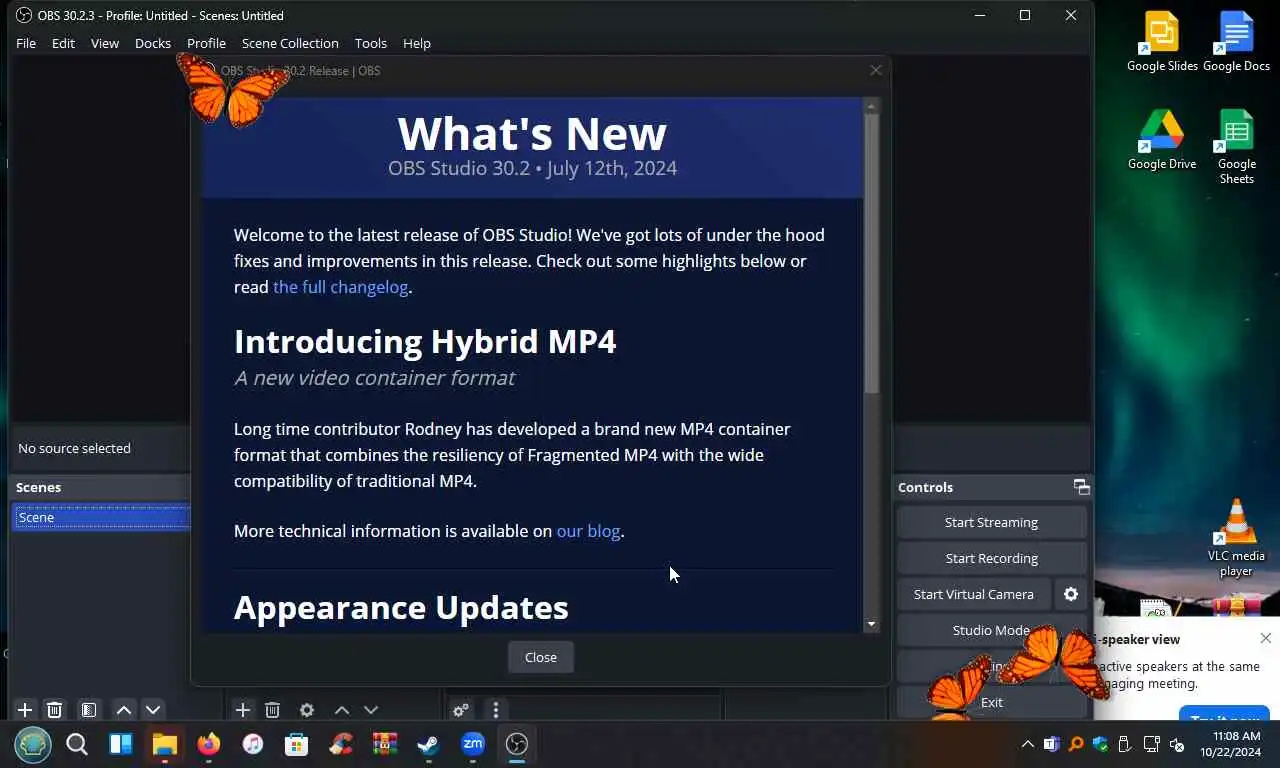
Task: Move source up arrow in Sources toolbar
Action: (342, 710)
